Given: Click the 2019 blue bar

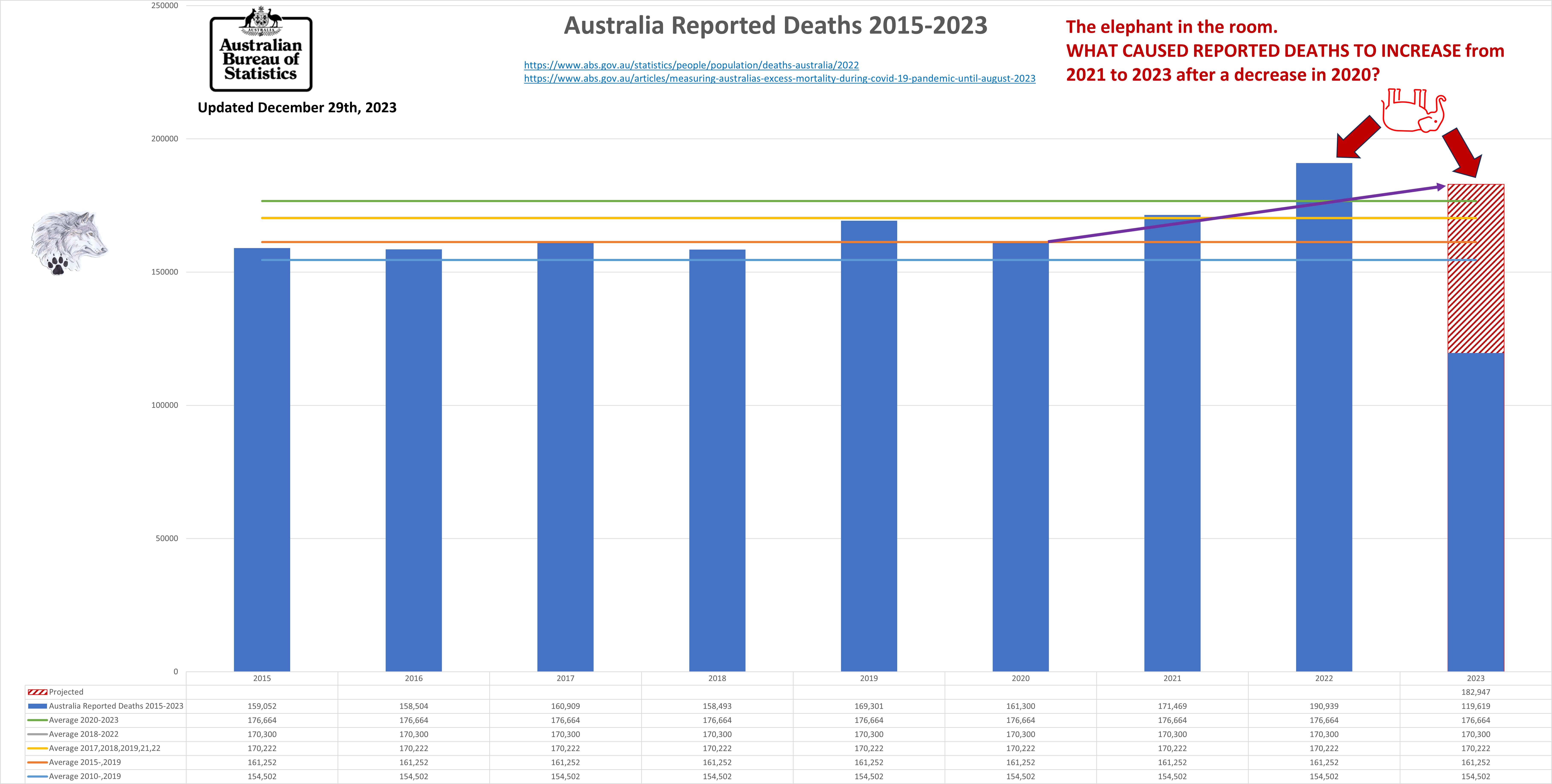Looking at the screenshot, I should 869,446.
